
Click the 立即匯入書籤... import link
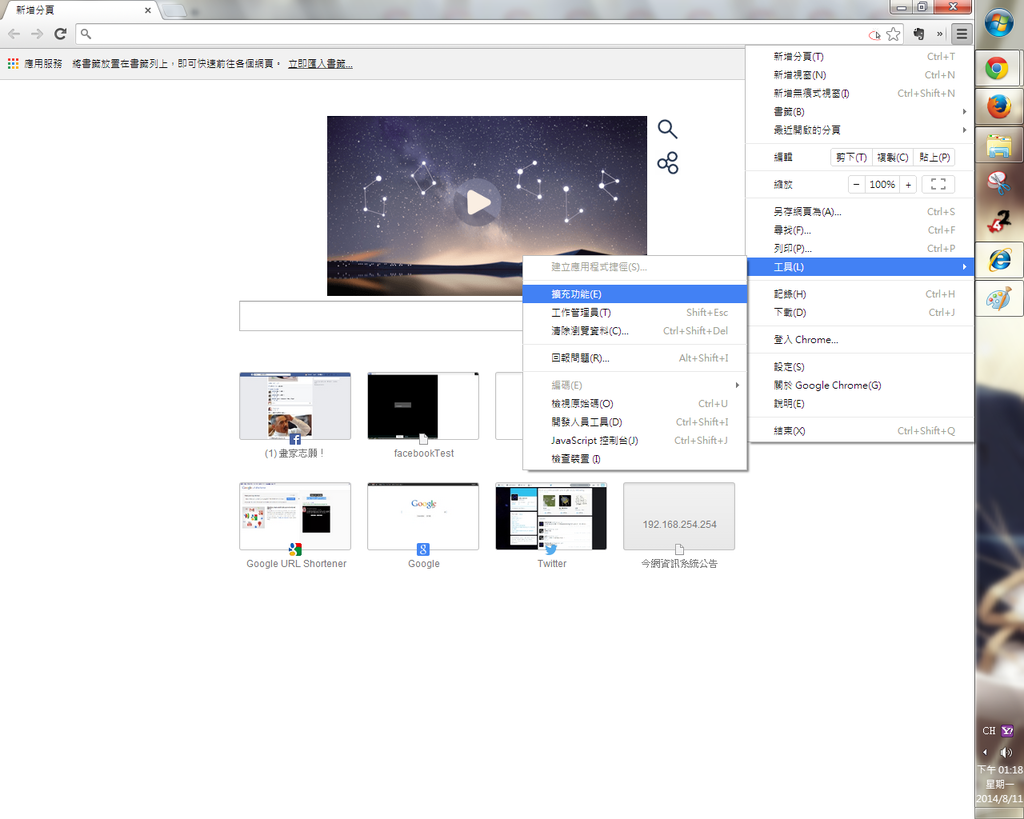[x=320, y=64]
